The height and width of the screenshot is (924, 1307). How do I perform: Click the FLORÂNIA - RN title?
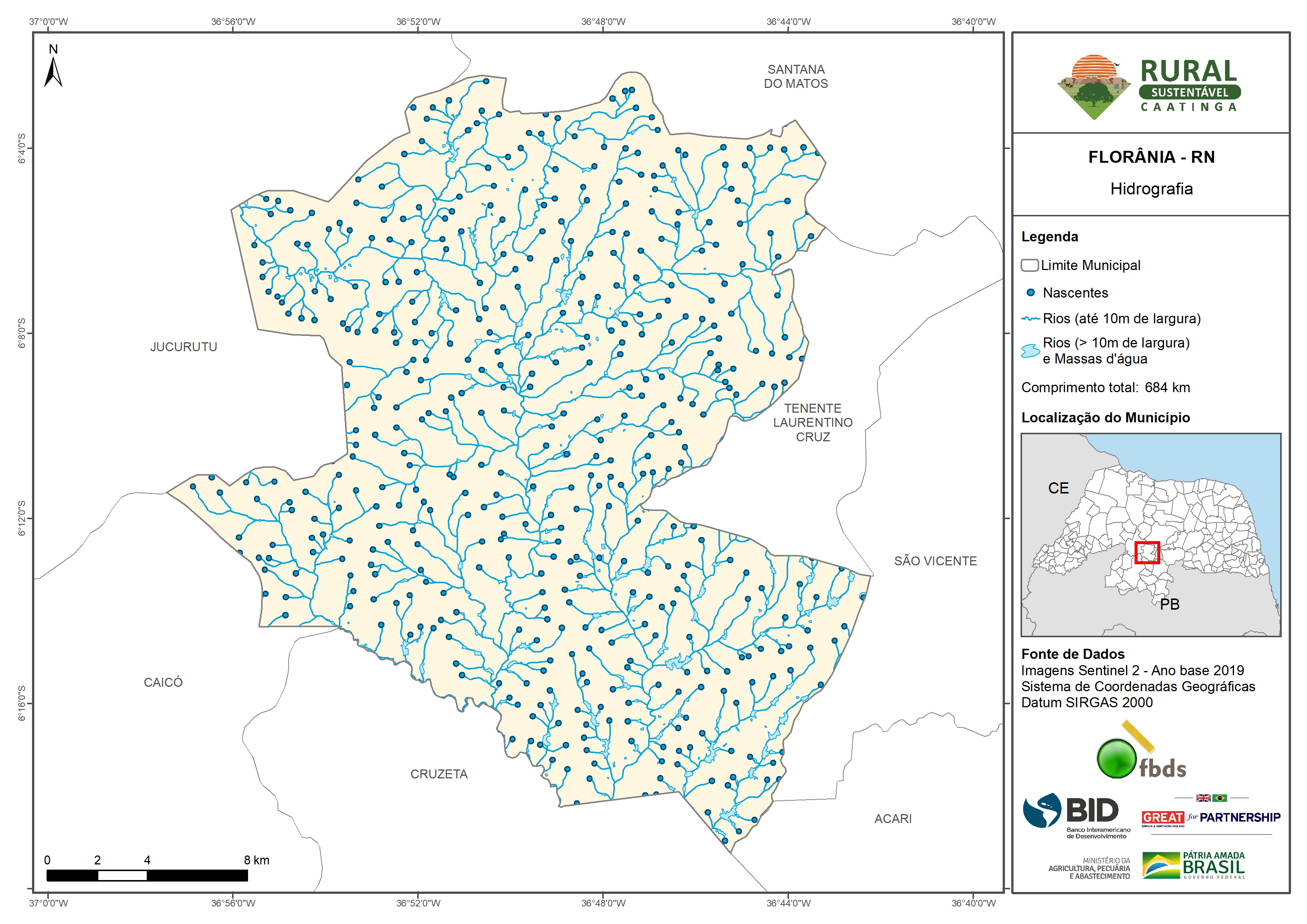[x=1151, y=157]
